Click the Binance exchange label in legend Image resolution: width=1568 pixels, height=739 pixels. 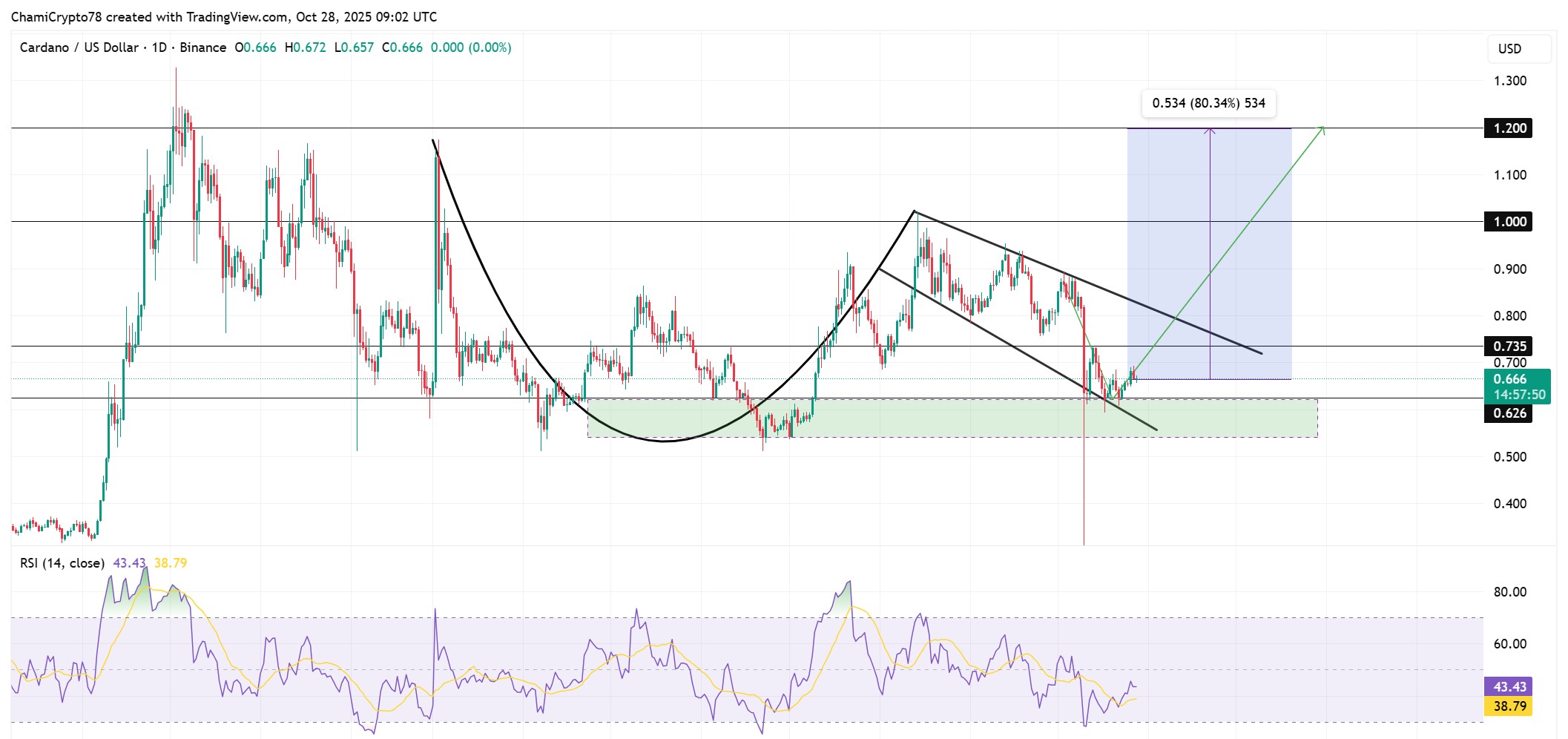click(202, 47)
